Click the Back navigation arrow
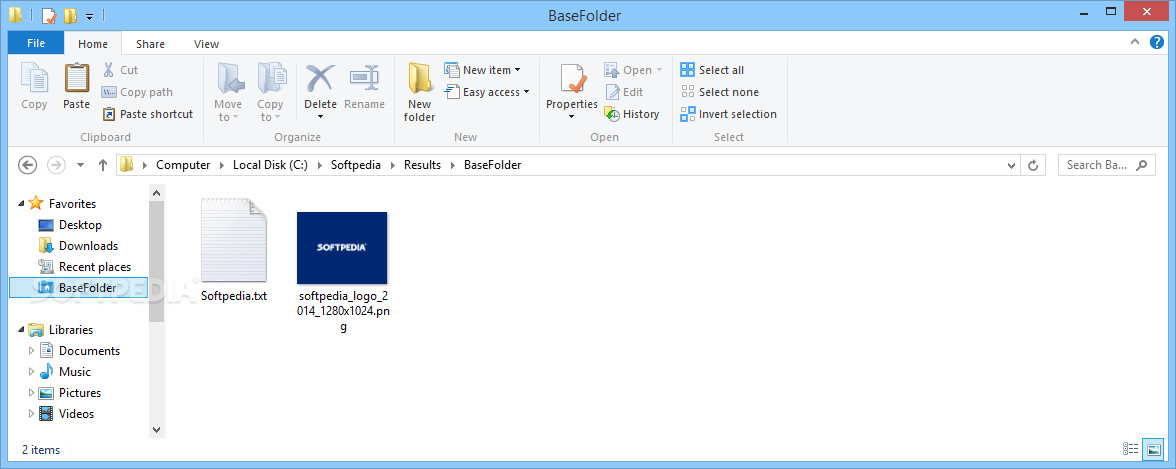The height and width of the screenshot is (469, 1176). (x=27, y=166)
